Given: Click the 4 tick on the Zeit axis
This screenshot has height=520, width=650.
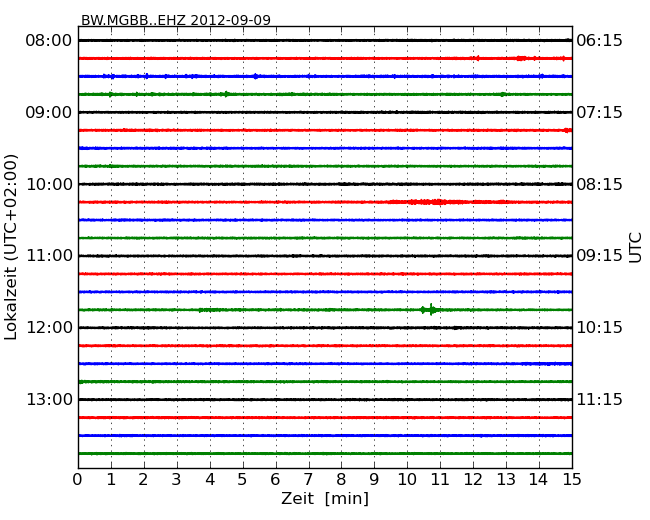Looking at the screenshot, I should 210,479.
